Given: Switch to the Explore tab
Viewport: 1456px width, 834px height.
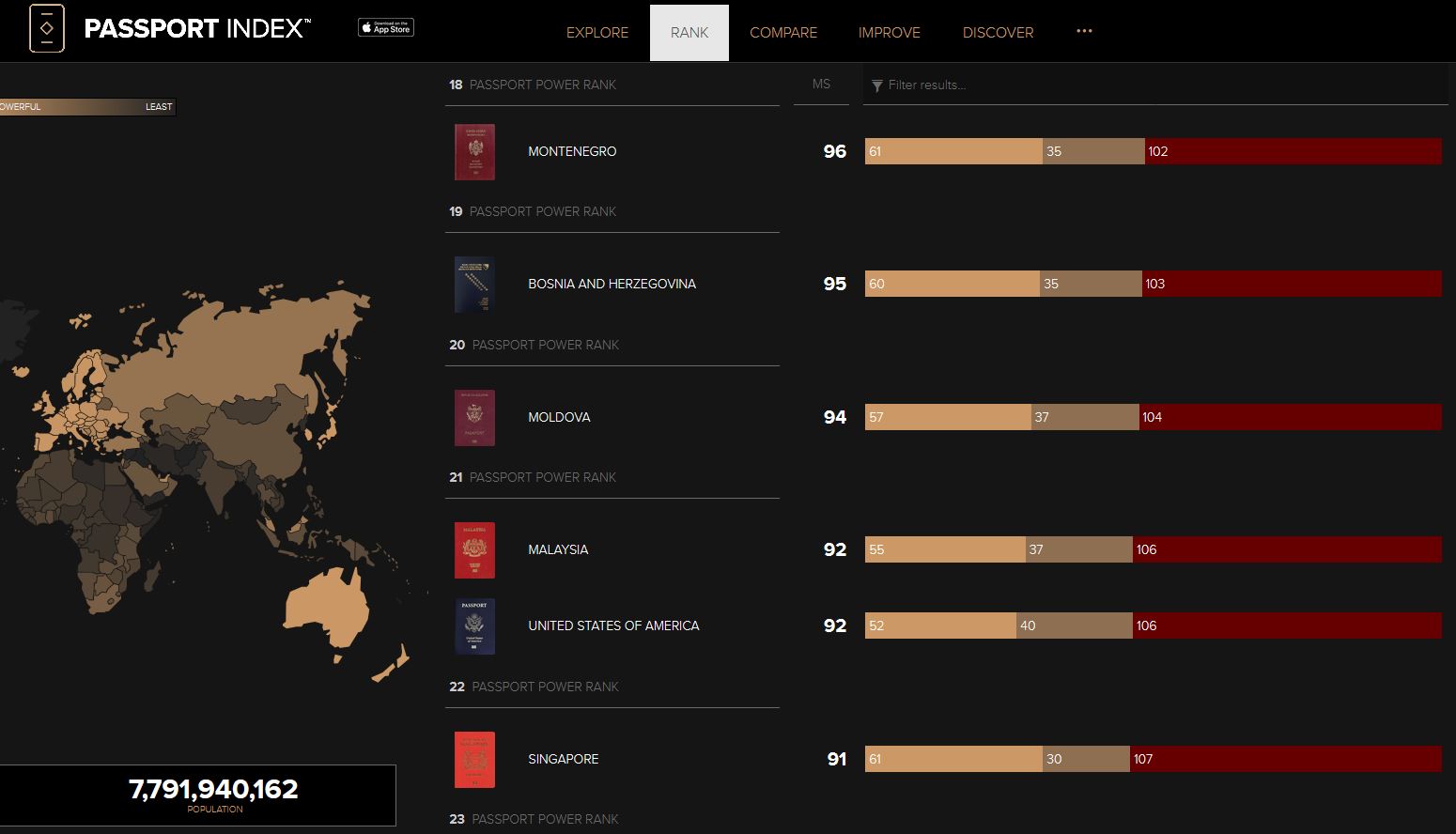Looking at the screenshot, I should tap(597, 33).
